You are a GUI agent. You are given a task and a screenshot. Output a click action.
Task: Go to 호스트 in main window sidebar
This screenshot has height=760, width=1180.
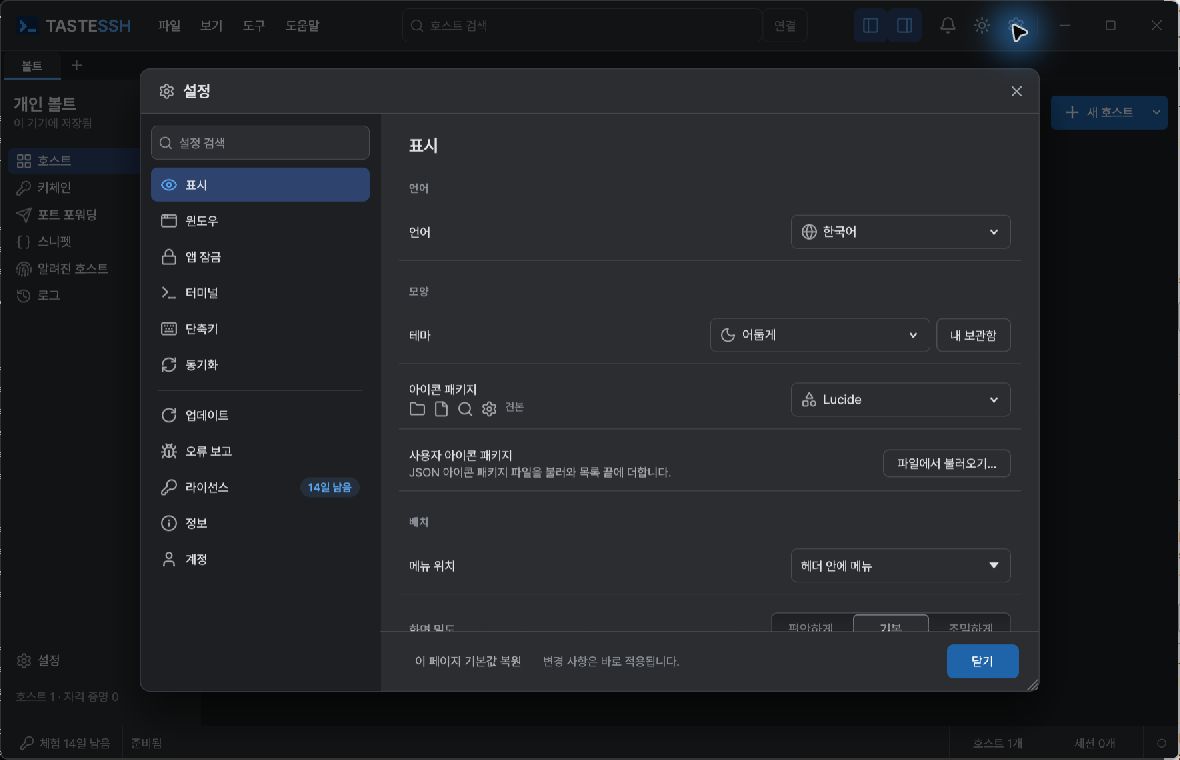(74, 161)
